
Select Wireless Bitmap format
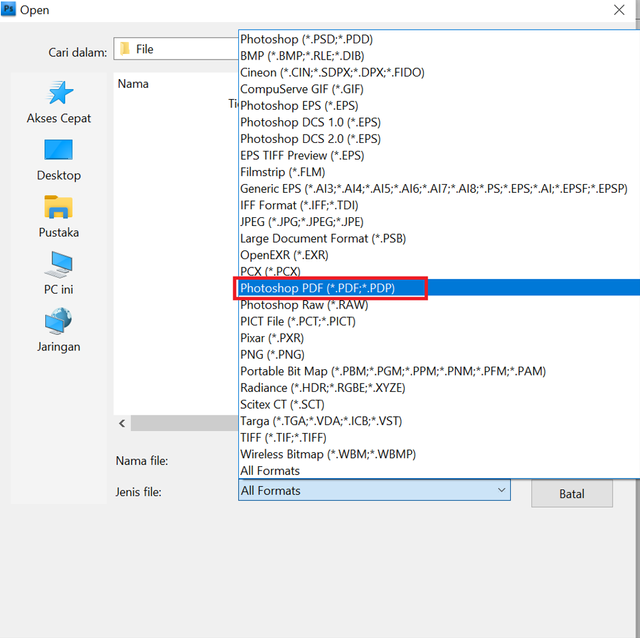click(x=439, y=454)
